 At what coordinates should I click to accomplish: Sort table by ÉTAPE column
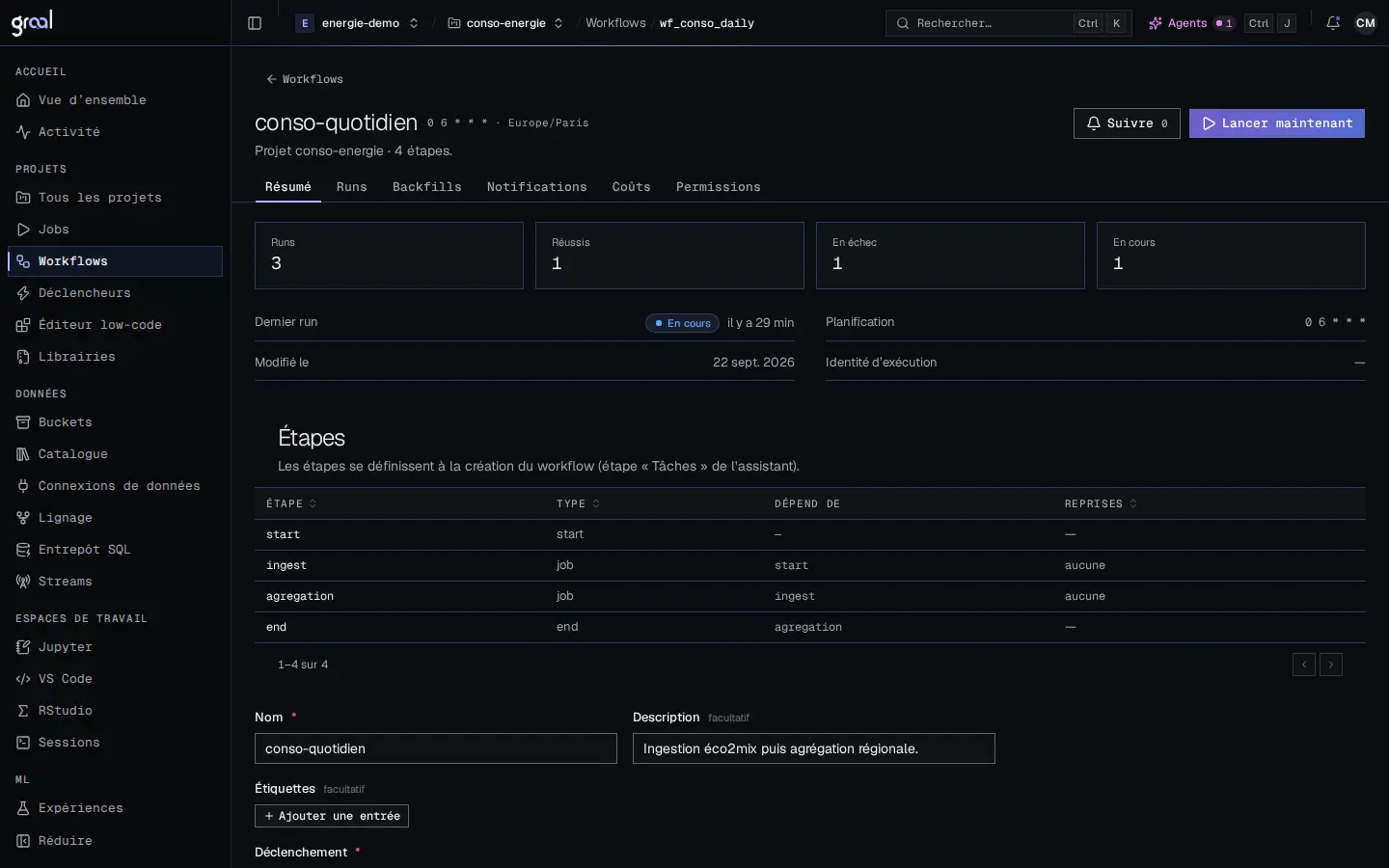[291, 503]
